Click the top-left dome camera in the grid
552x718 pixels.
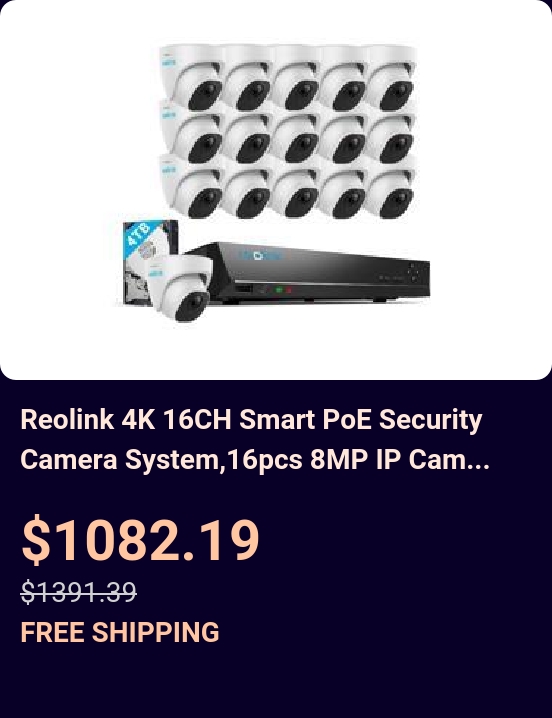191,77
